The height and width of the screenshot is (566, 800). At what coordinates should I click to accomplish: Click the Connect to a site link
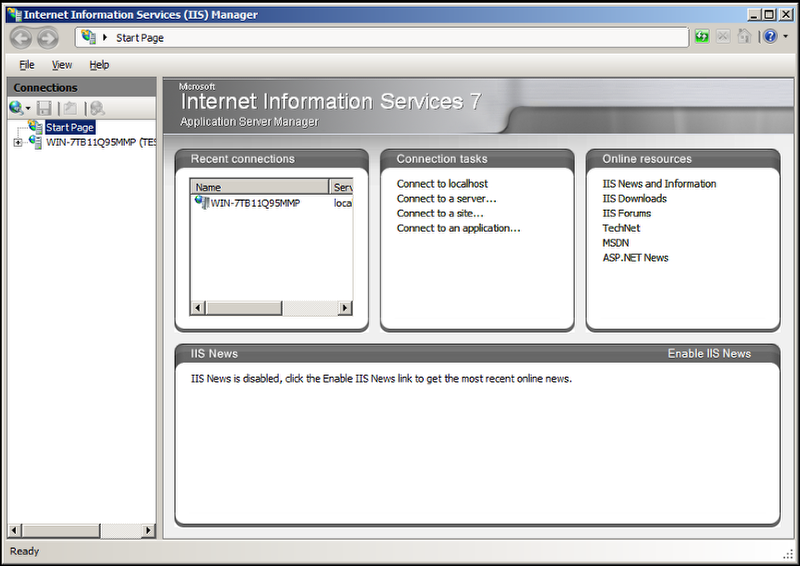coord(440,213)
